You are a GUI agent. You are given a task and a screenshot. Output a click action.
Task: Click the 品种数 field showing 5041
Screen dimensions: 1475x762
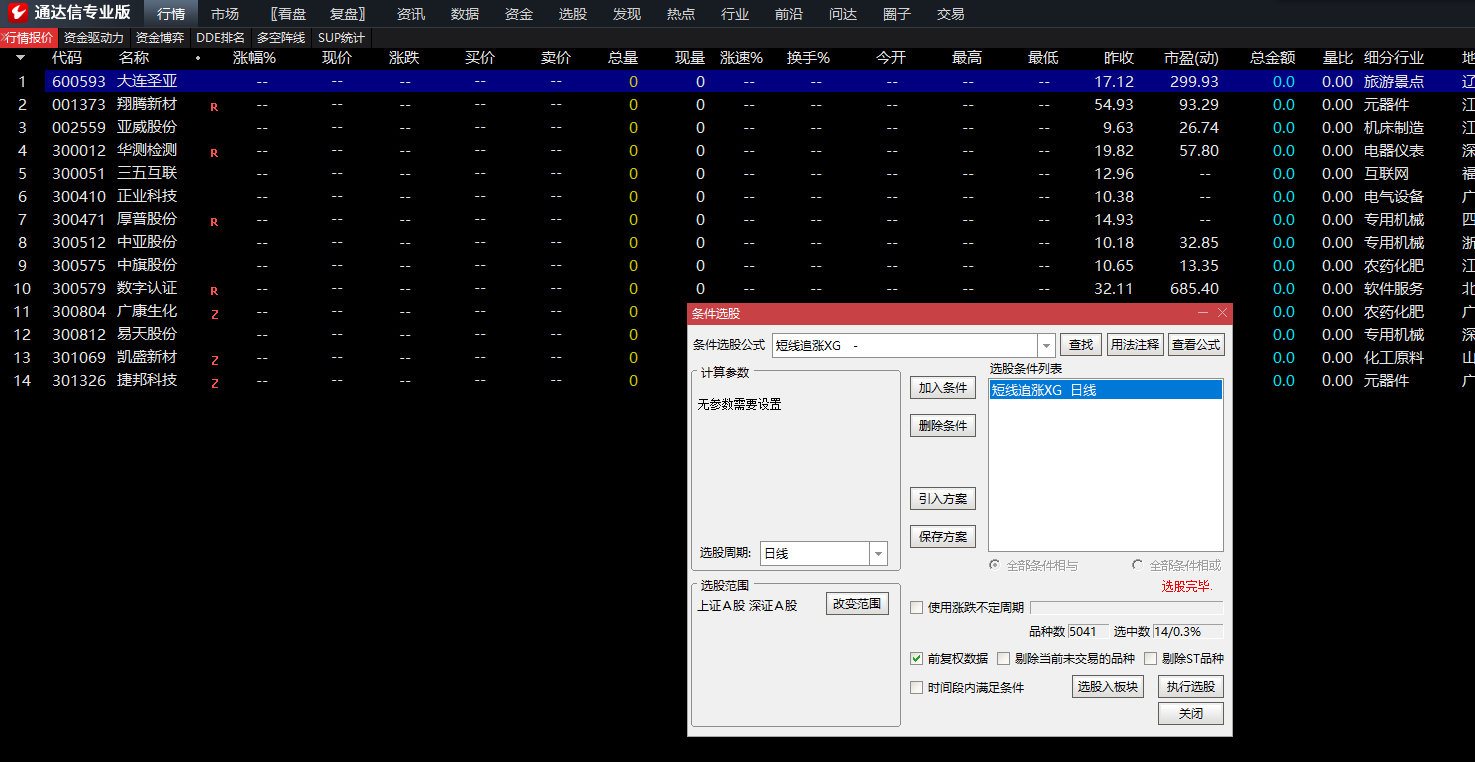(x=1088, y=632)
